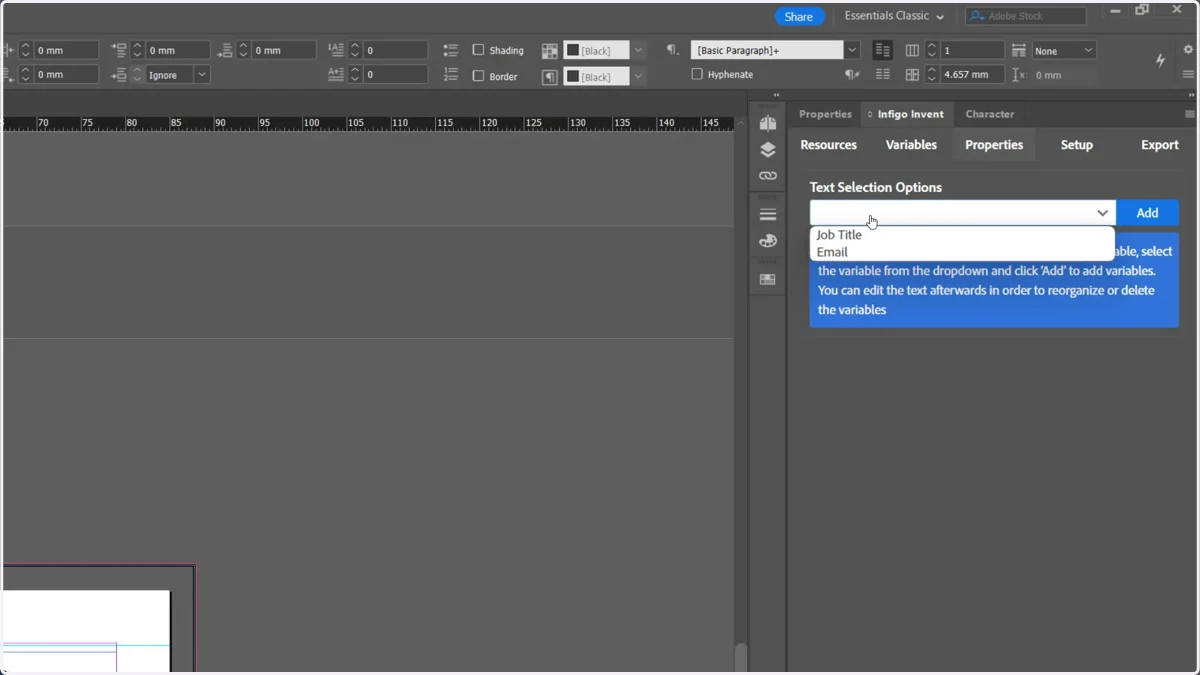Switch to the top Properties panel tab
This screenshot has width=1200, height=675.
pos(825,114)
